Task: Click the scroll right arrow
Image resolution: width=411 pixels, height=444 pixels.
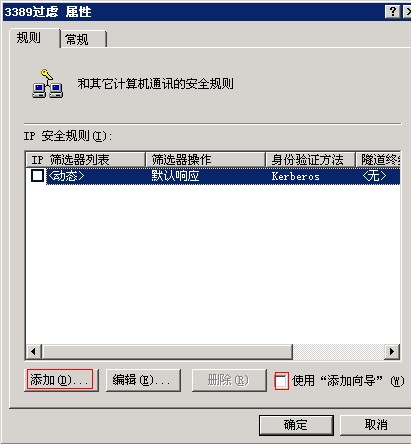Action: coord(392,351)
